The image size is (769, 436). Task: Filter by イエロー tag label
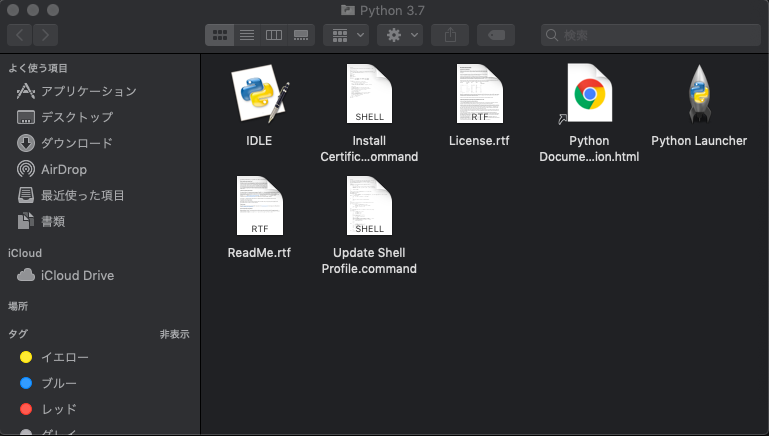[65, 358]
